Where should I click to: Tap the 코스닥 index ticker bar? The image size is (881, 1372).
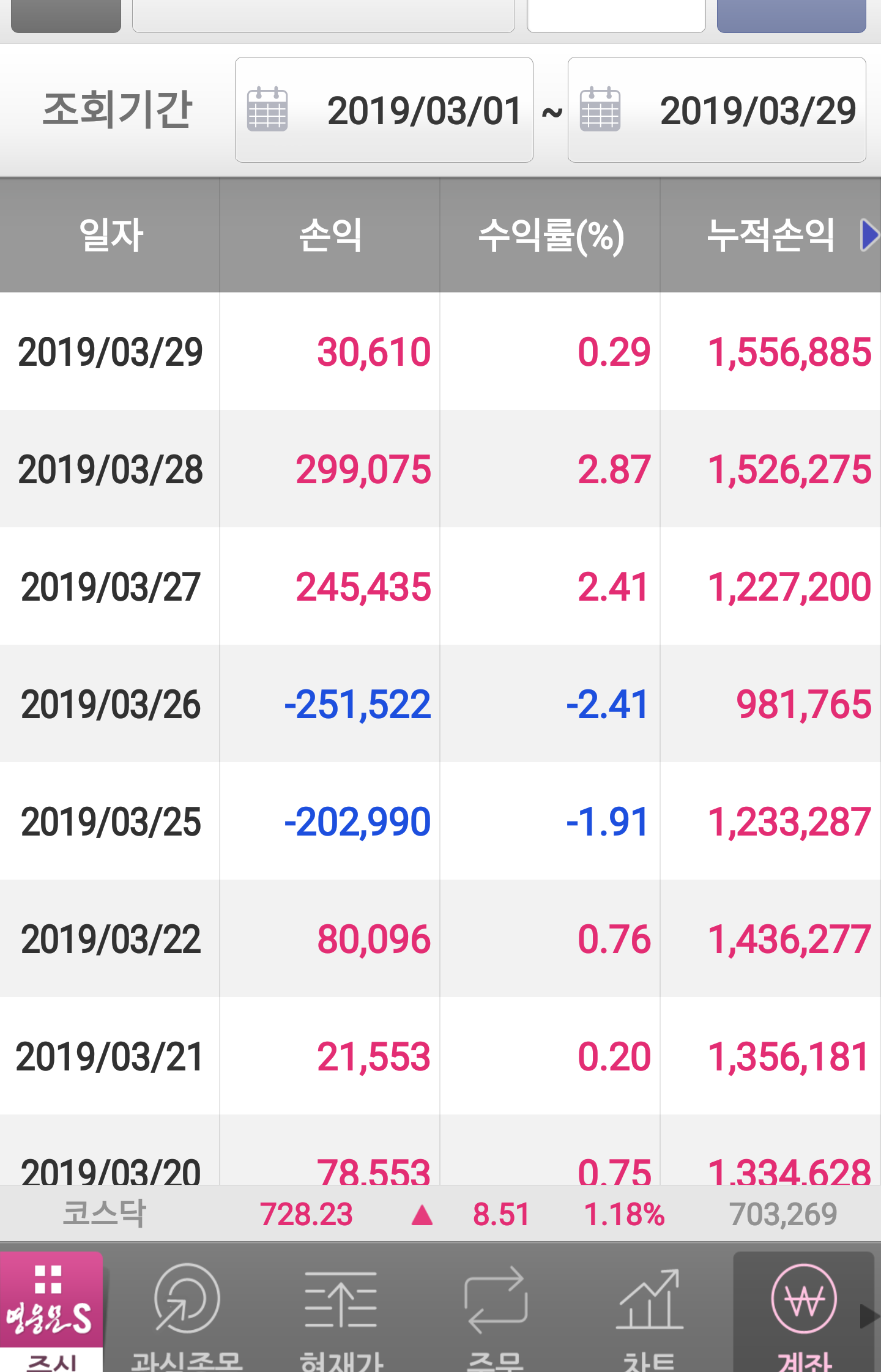point(441,1214)
